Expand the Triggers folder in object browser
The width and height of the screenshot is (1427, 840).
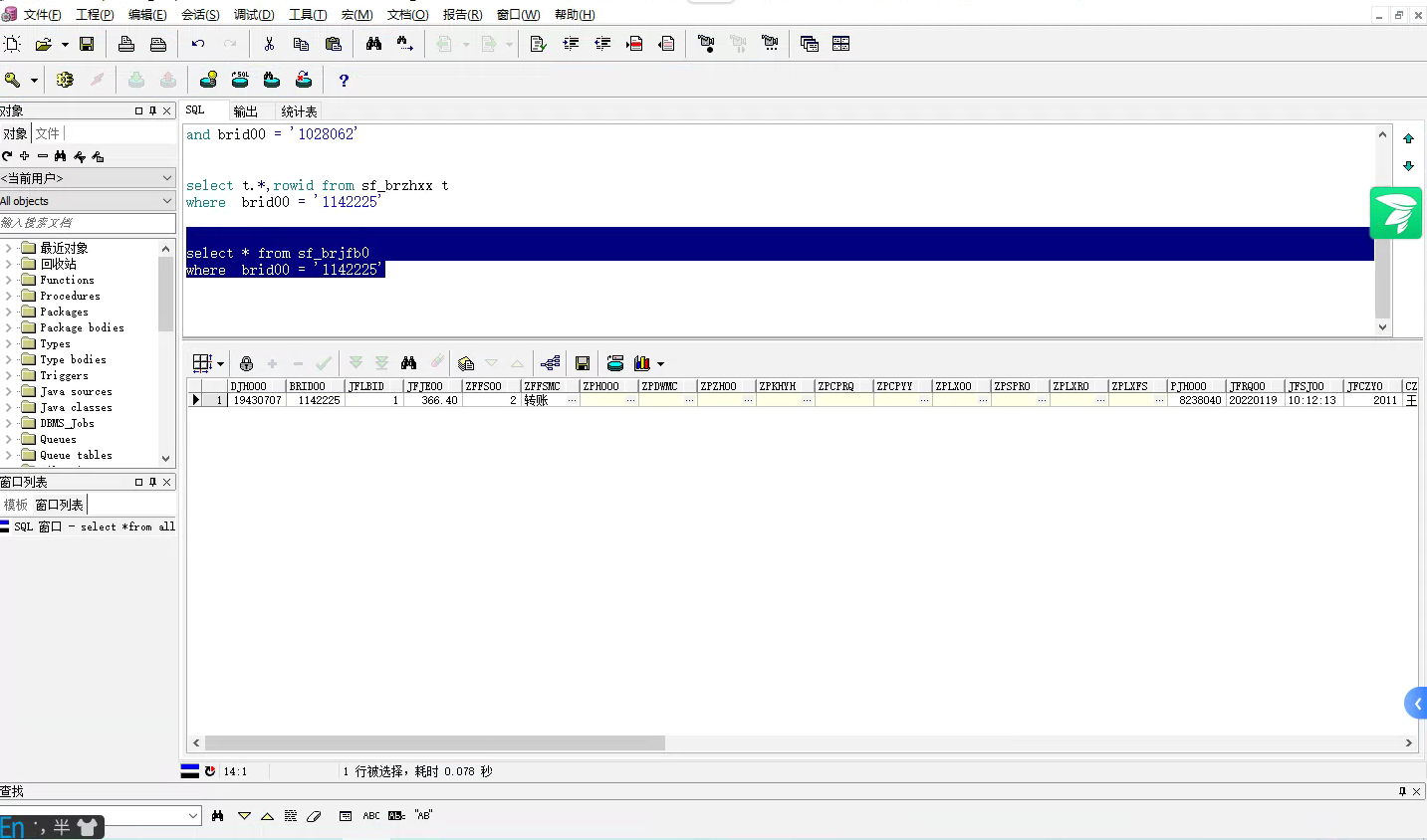point(9,375)
